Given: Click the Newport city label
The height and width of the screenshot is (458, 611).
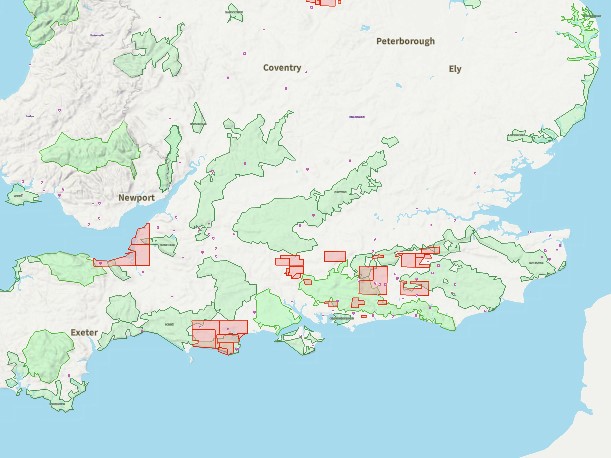Looking at the screenshot, I should pyautogui.click(x=136, y=198).
